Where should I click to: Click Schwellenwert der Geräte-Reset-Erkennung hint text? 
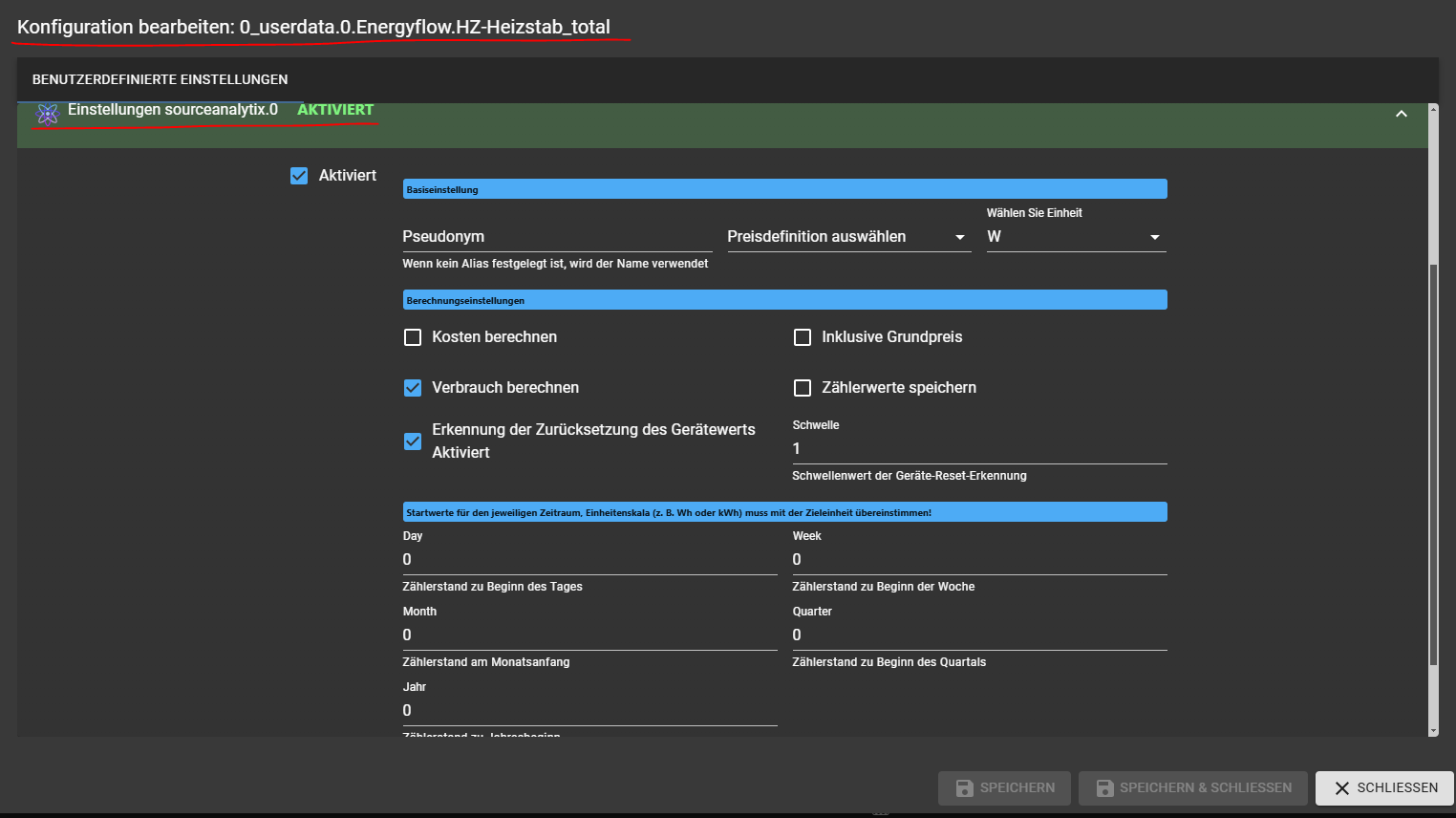tap(910, 476)
